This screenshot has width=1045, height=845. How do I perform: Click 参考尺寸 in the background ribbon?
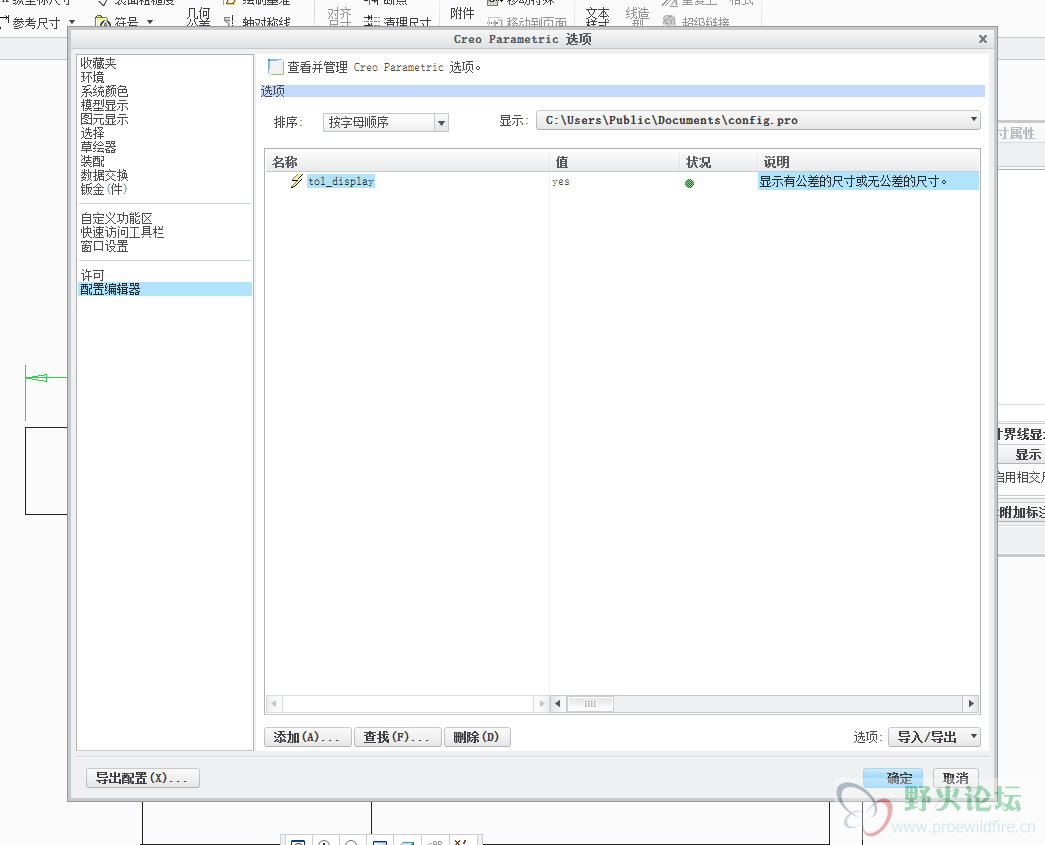click(36, 23)
